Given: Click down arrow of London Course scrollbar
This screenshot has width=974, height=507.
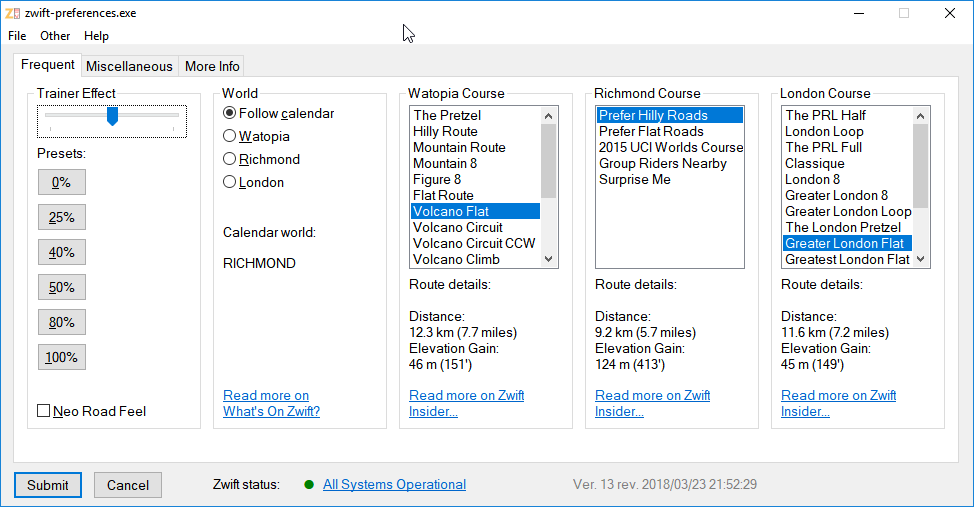Looking at the screenshot, I should [921, 259].
